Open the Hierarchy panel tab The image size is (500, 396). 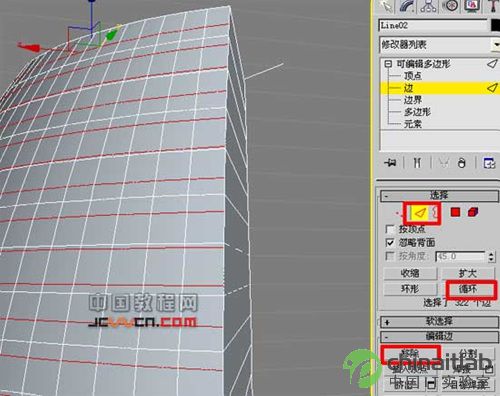(x=428, y=6)
